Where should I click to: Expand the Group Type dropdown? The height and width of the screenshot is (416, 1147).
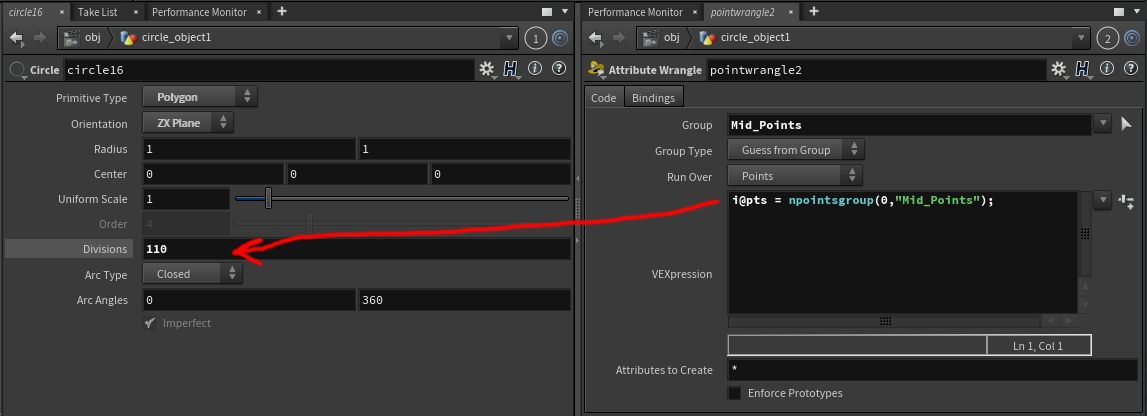pyautogui.click(x=794, y=150)
